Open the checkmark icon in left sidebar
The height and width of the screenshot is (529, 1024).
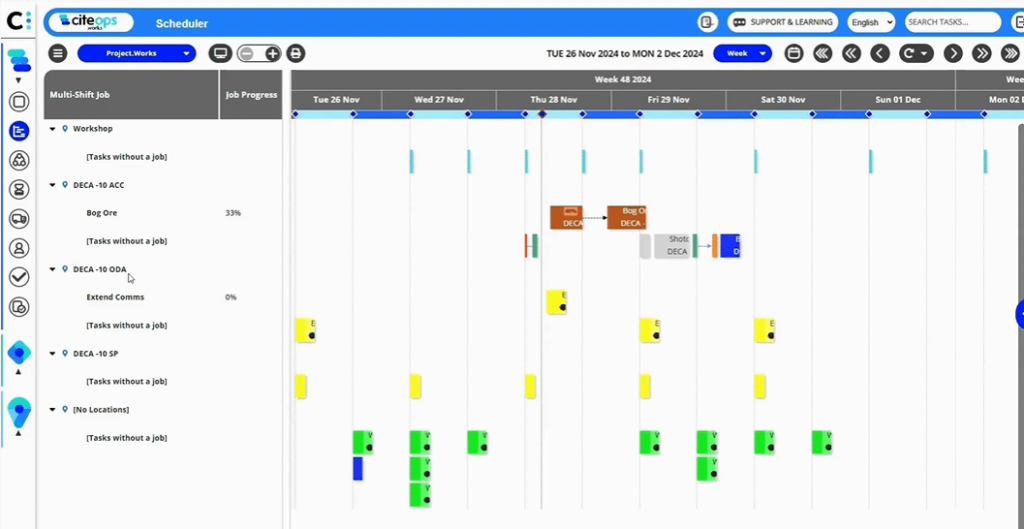tap(19, 277)
